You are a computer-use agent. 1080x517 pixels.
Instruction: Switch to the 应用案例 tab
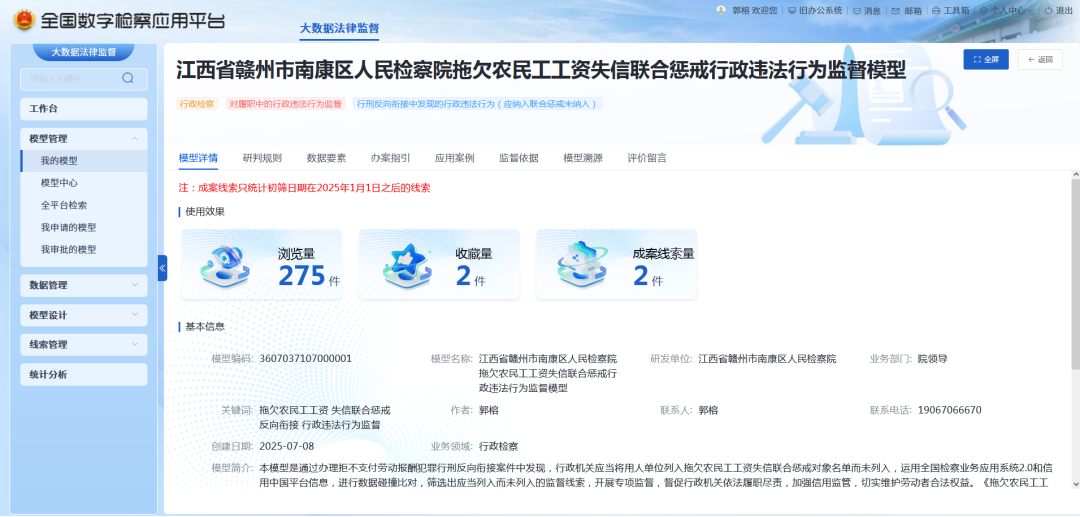point(454,158)
